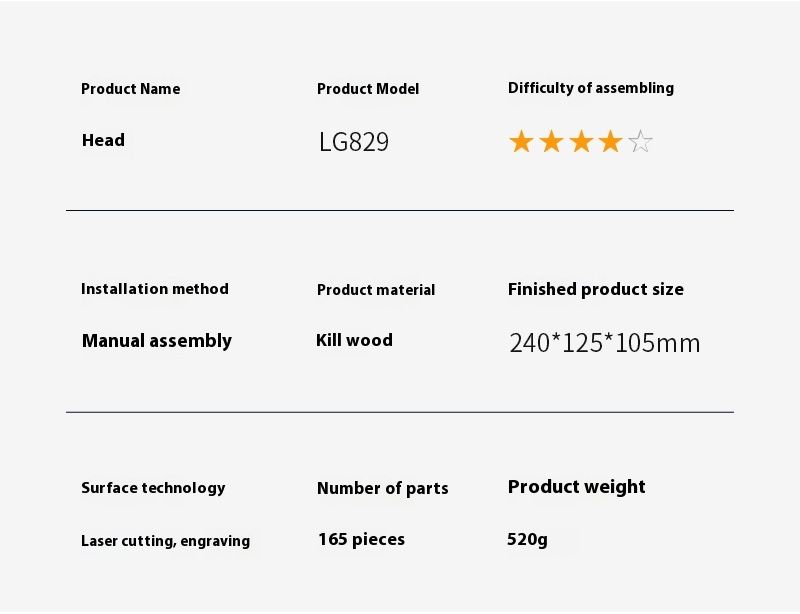Click the "Product material" label
Screen dimensions: 800x614
[x=376, y=290]
